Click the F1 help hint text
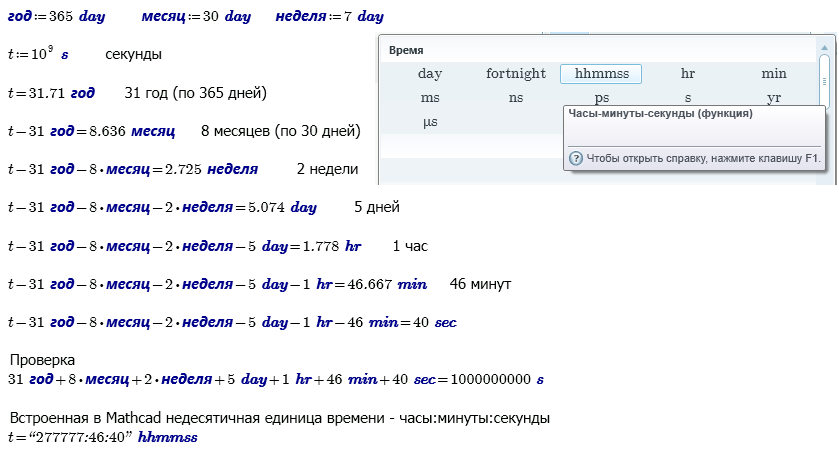 click(x=703, y=158)
